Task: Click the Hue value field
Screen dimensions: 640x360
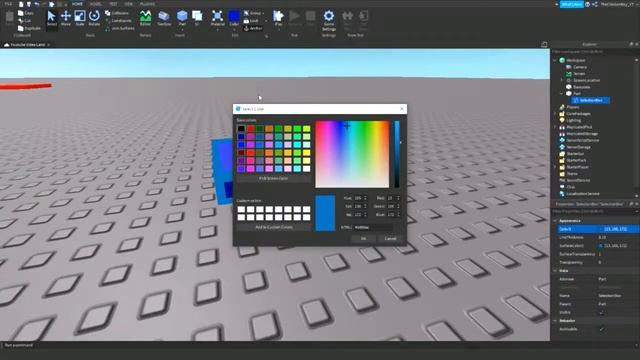Action: point(360,198)
